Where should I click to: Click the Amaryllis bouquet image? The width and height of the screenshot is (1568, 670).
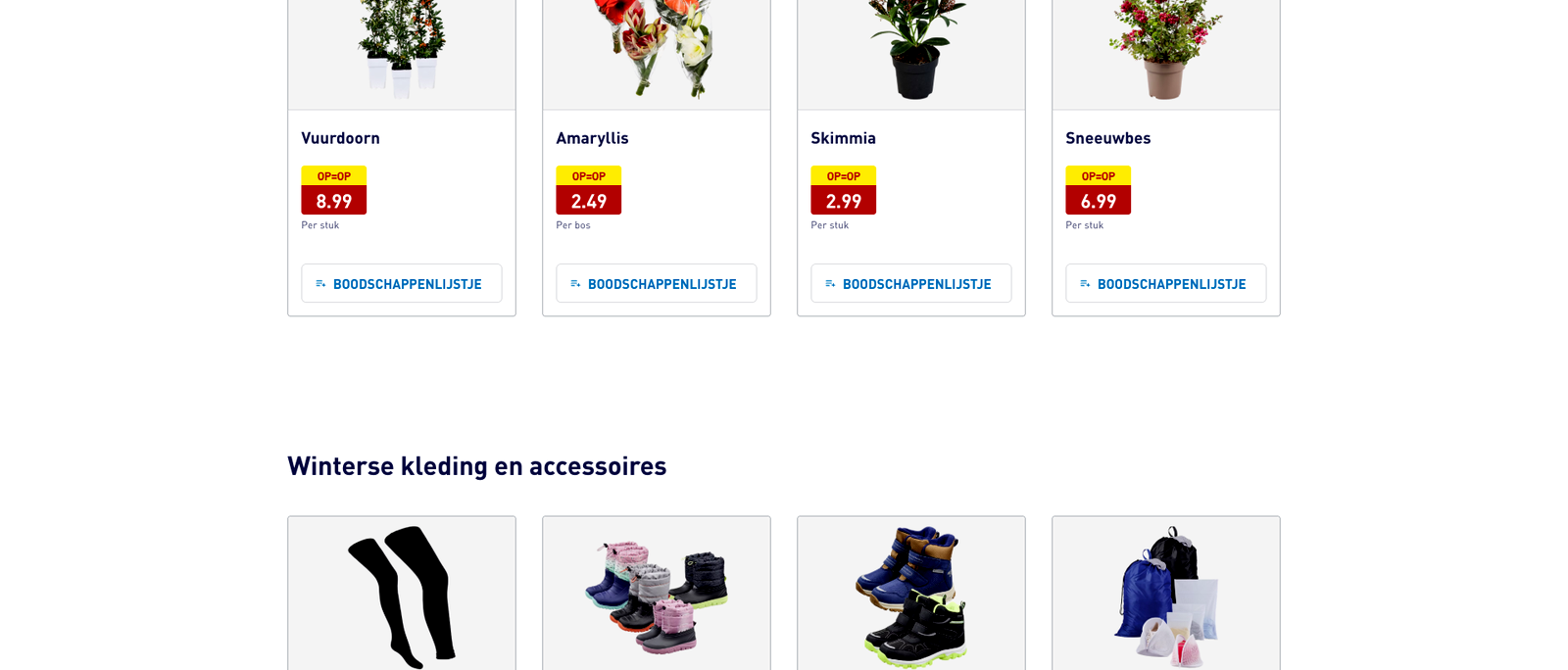point(657,49)
